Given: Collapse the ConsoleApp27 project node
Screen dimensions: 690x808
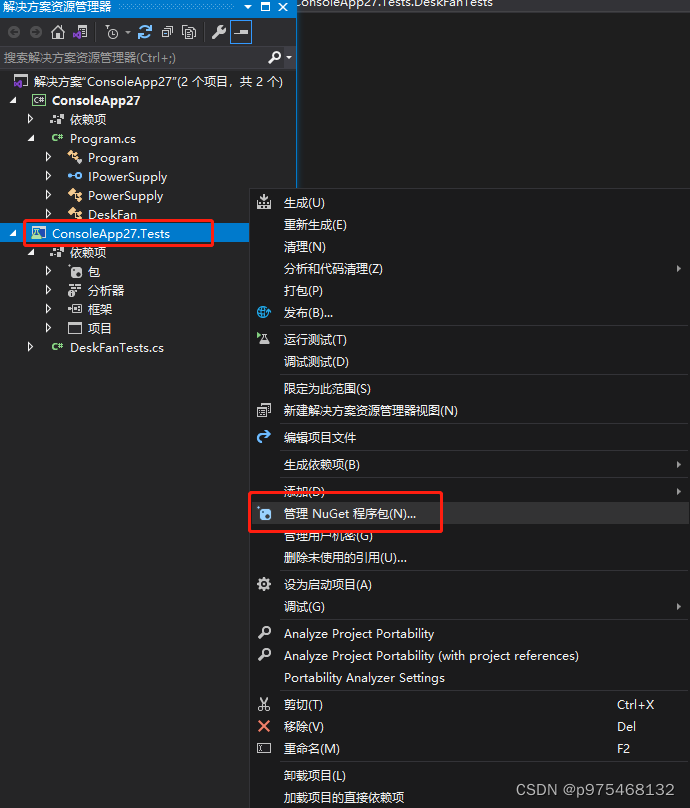Looking at the screenshot, I should (x=13, y=100).
